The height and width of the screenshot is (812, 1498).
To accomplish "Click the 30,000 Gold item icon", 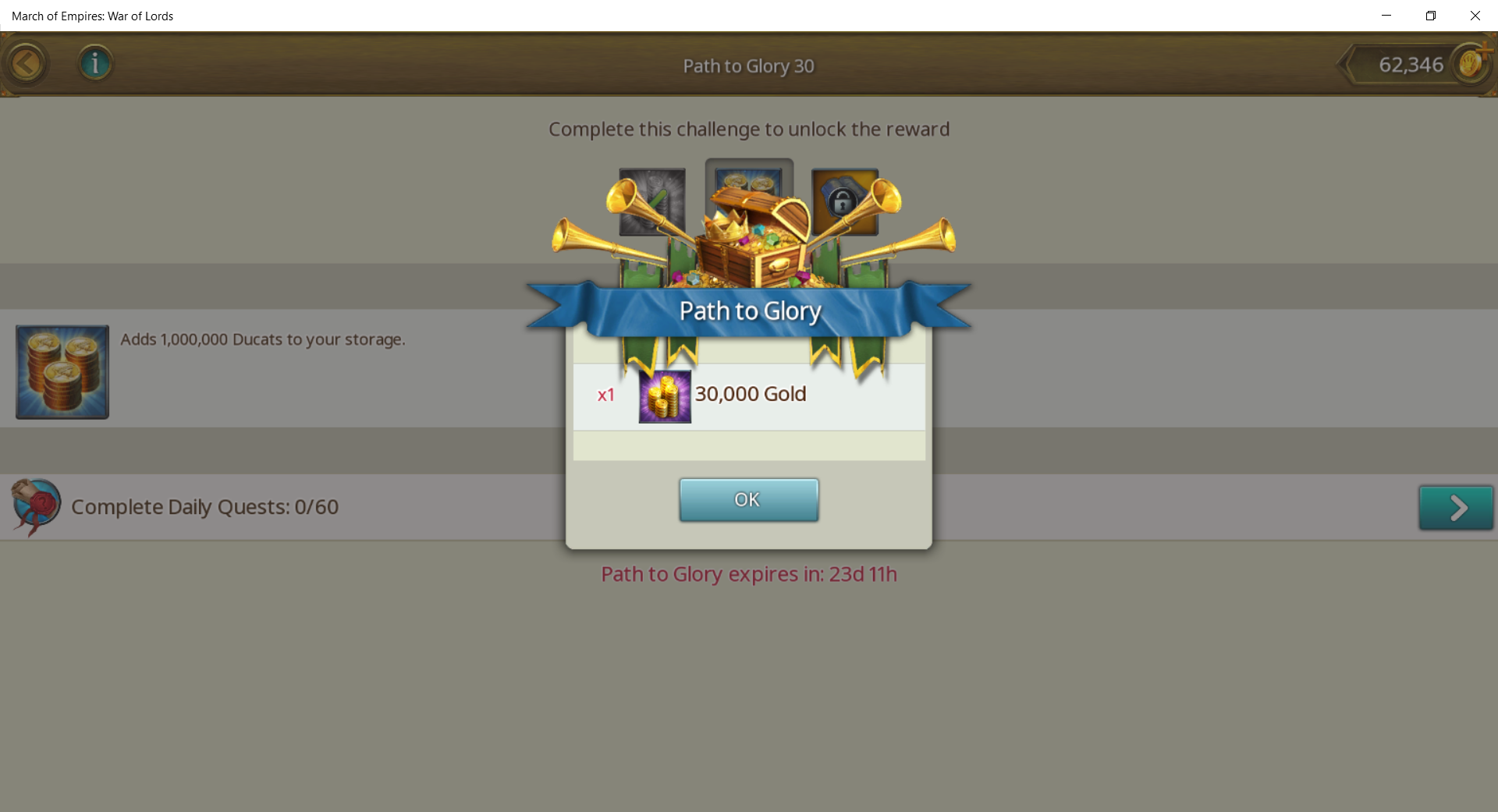I will pos(665,396).
